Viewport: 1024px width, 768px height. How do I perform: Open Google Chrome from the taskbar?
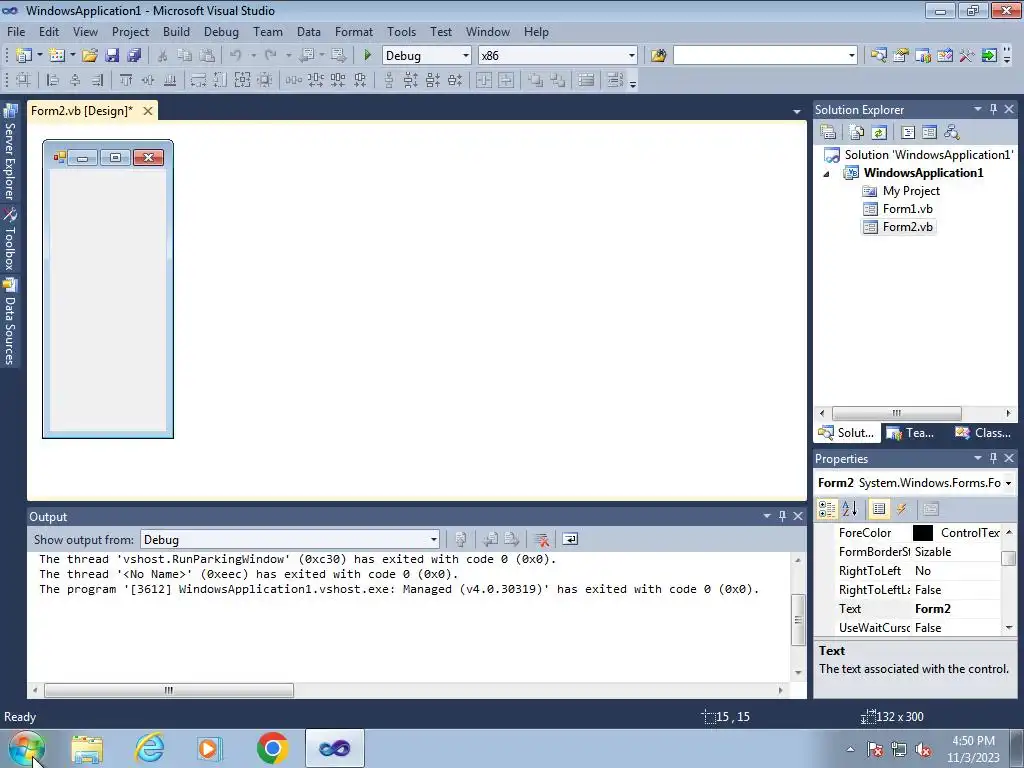tap(273, 748)
